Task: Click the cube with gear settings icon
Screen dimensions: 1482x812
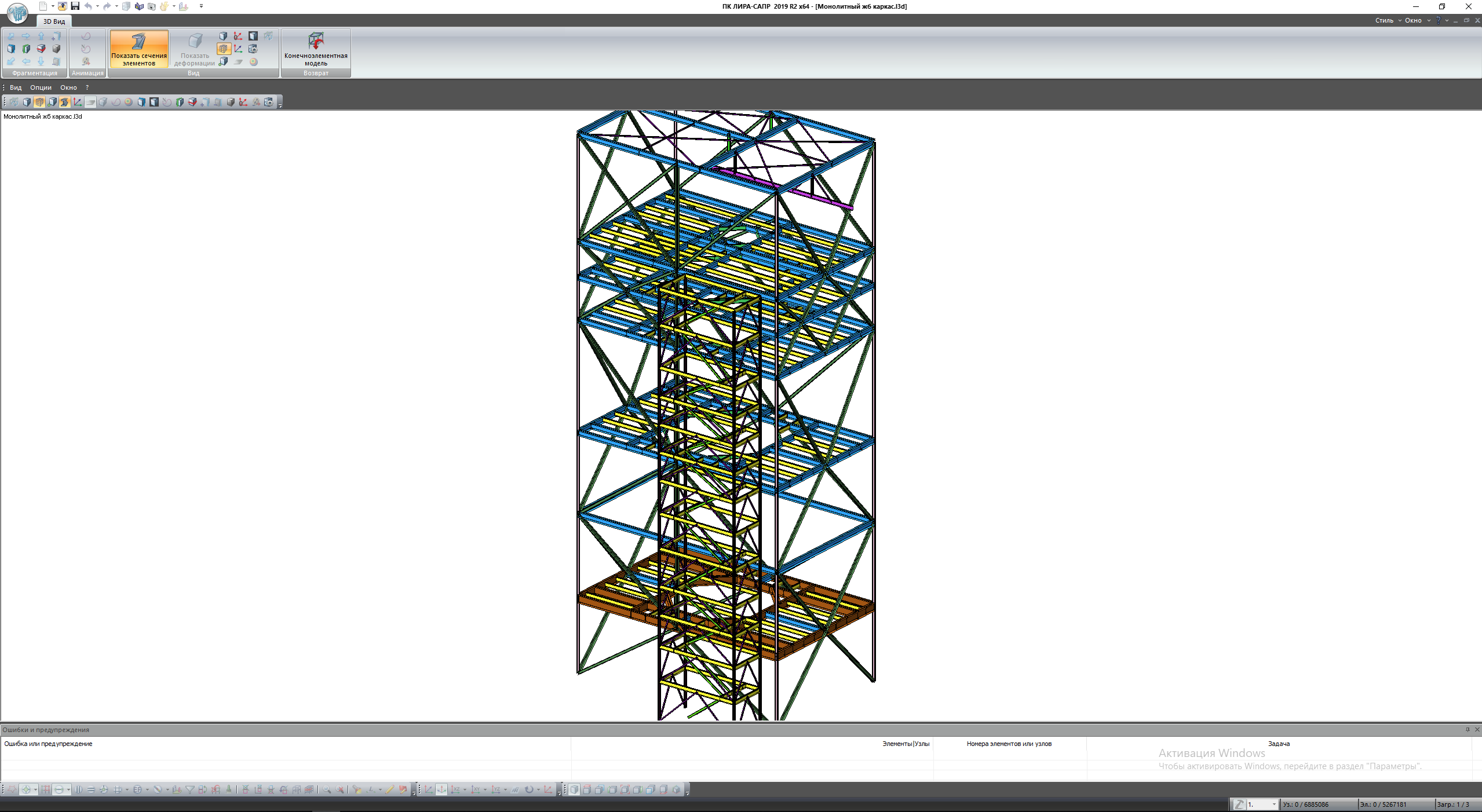Action: click(x=253, y=49)
